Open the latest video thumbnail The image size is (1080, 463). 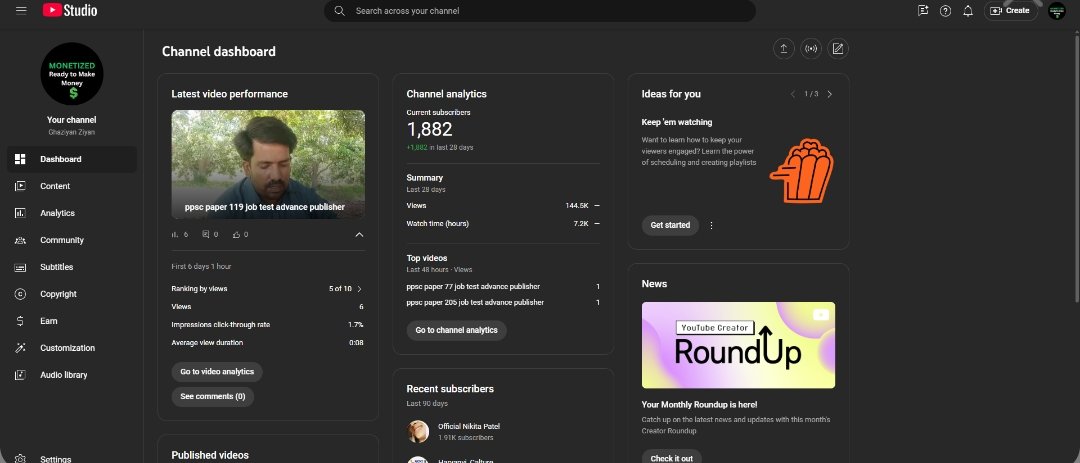268,165
